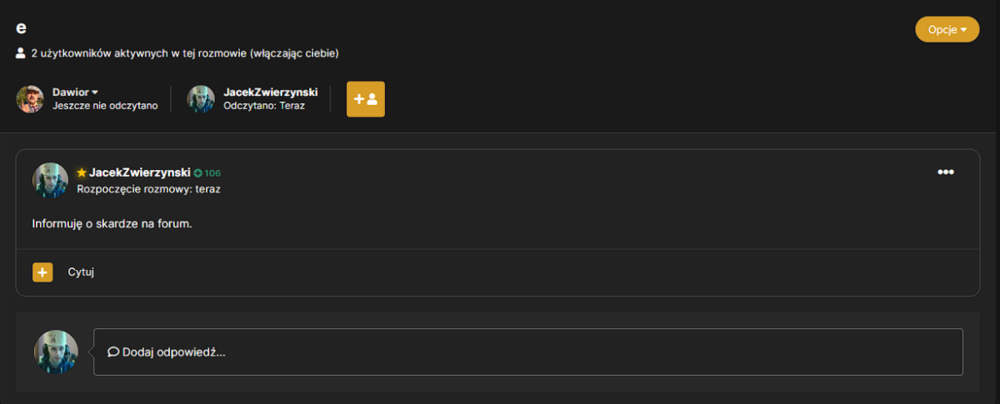Click the add participant icon button
The height and width of the screenshot is (404, 1000).
pos(365,99)
